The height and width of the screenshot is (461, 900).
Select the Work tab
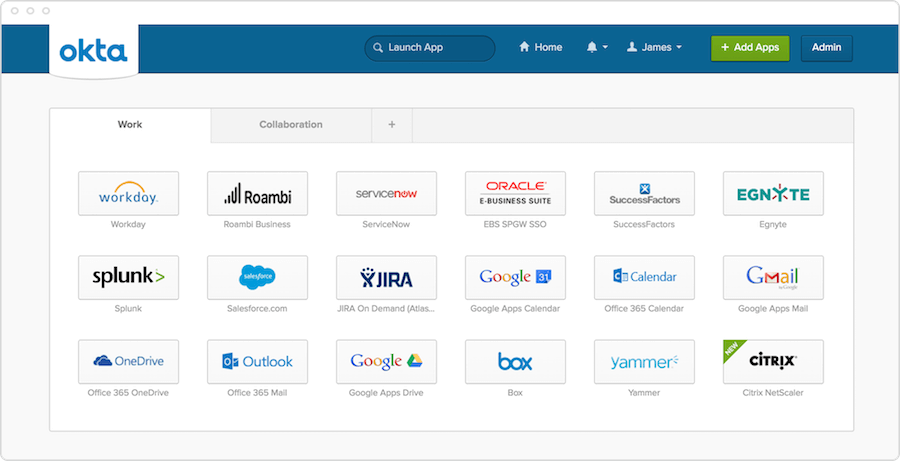130,125
